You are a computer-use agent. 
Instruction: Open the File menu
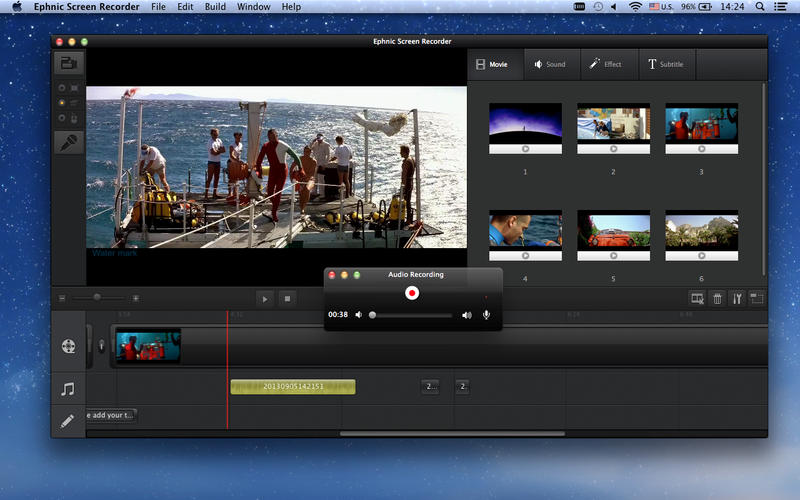pyautogui.click(x=158, y=7)
